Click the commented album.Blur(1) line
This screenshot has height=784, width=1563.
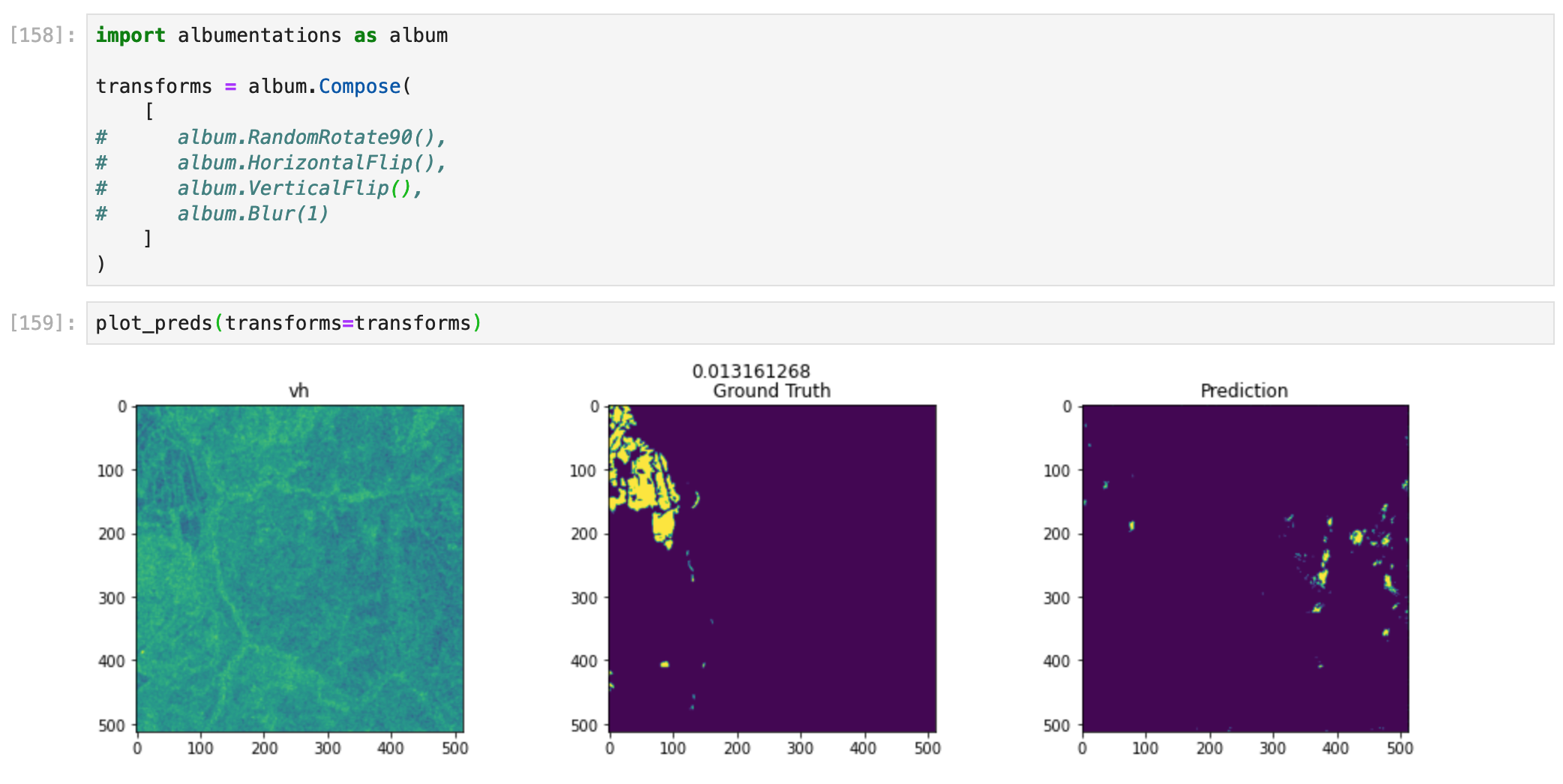tap(212, 214)
